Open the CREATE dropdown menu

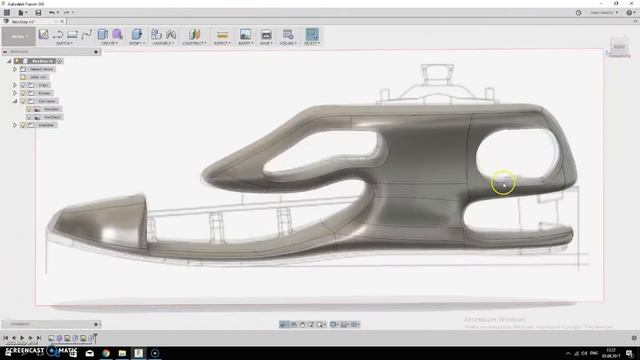(109, 43)
